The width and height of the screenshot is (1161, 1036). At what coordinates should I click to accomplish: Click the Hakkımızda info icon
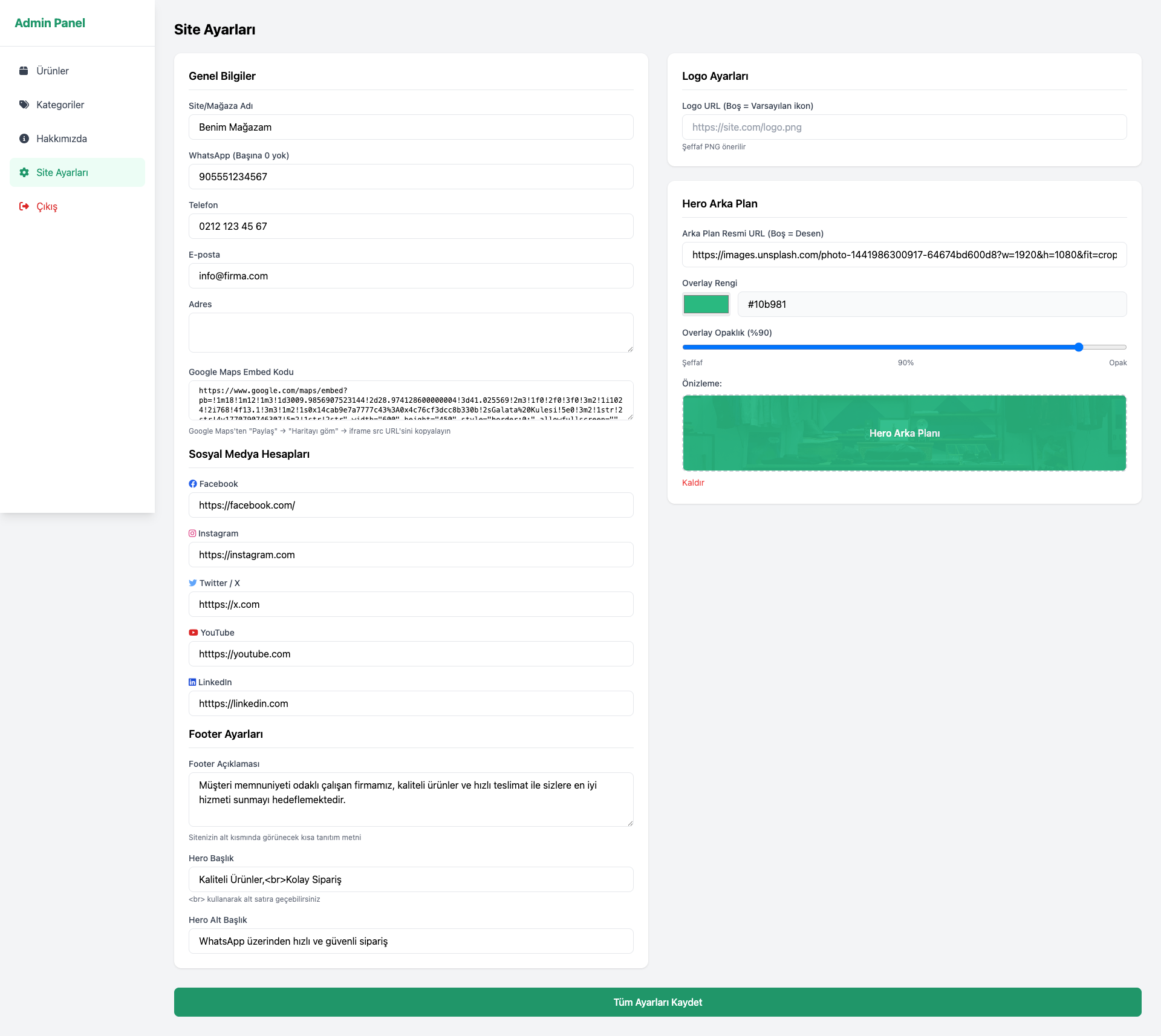(24, 138)
